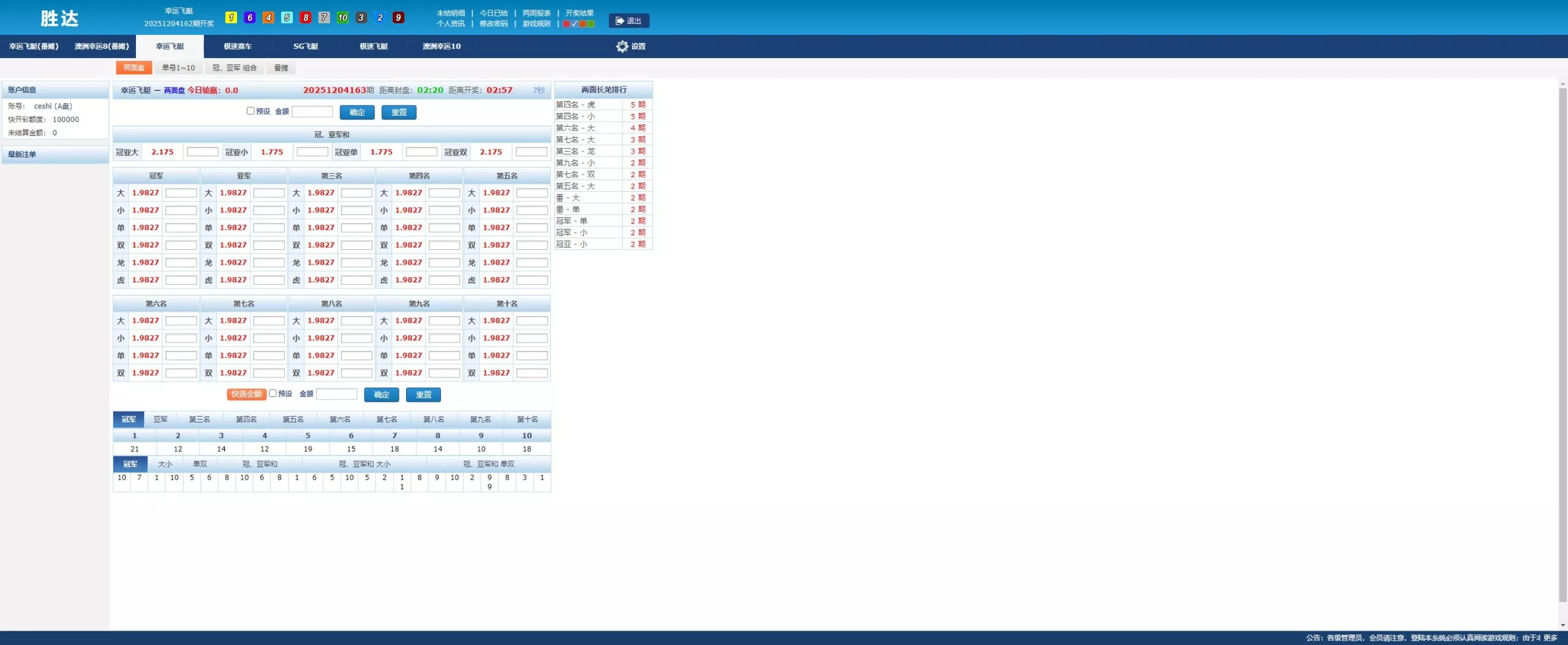Image resolution: width=1568 pixels, height=645 pixels.
Task: Open settings via the gear icon
Action: 622,47
